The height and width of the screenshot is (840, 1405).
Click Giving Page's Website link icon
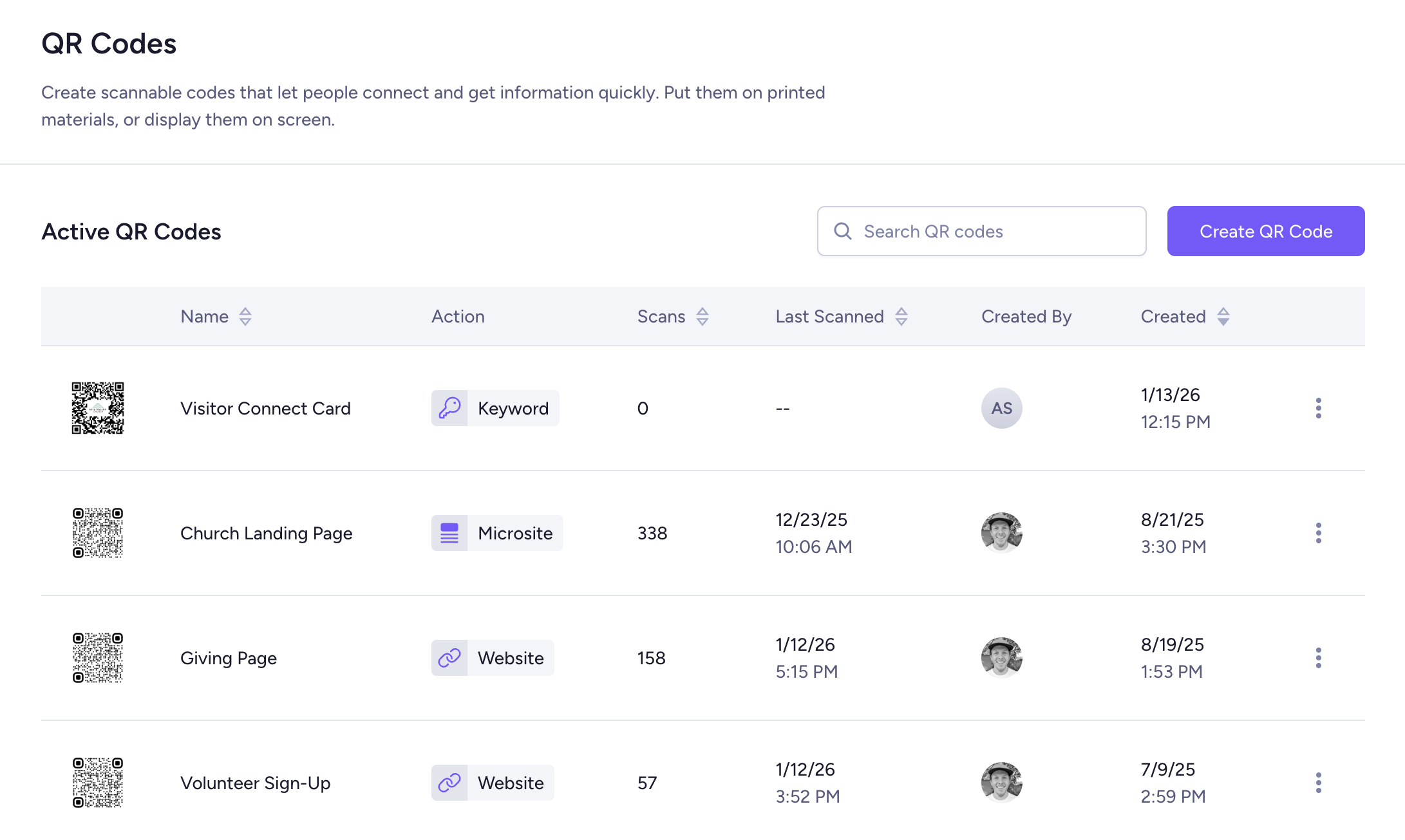click(449, 658)
